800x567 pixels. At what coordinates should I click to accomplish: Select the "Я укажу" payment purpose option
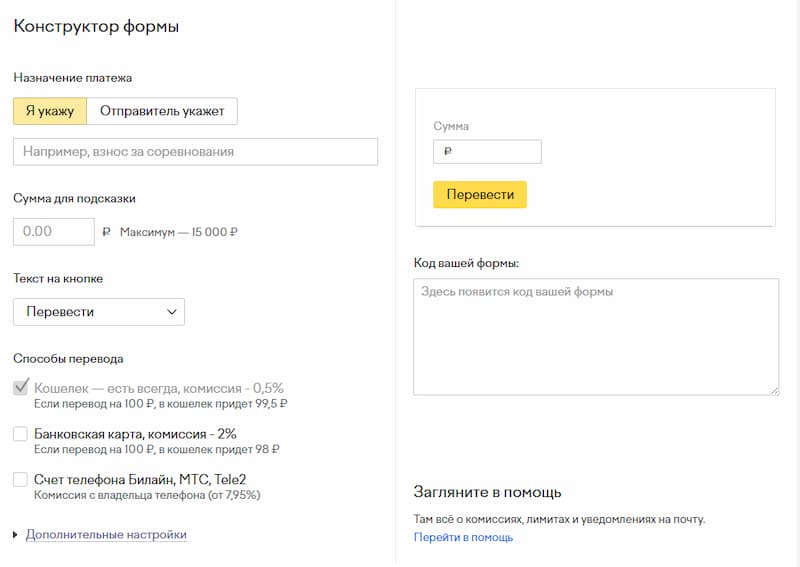click(50, 111)
